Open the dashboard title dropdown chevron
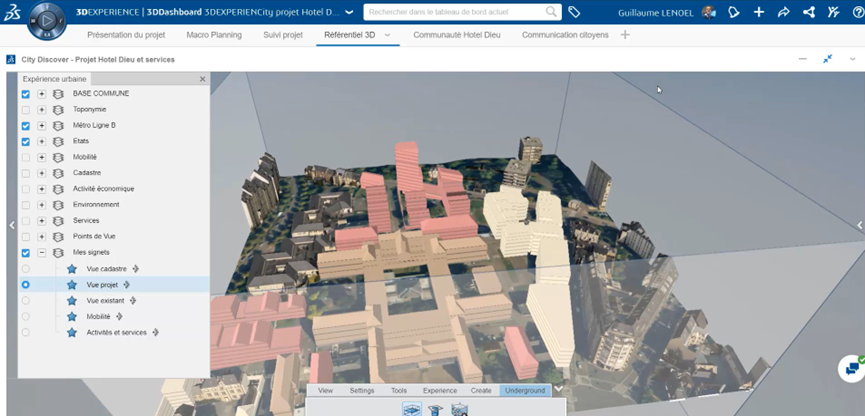865x416 pixels. [x=349, y=12]
